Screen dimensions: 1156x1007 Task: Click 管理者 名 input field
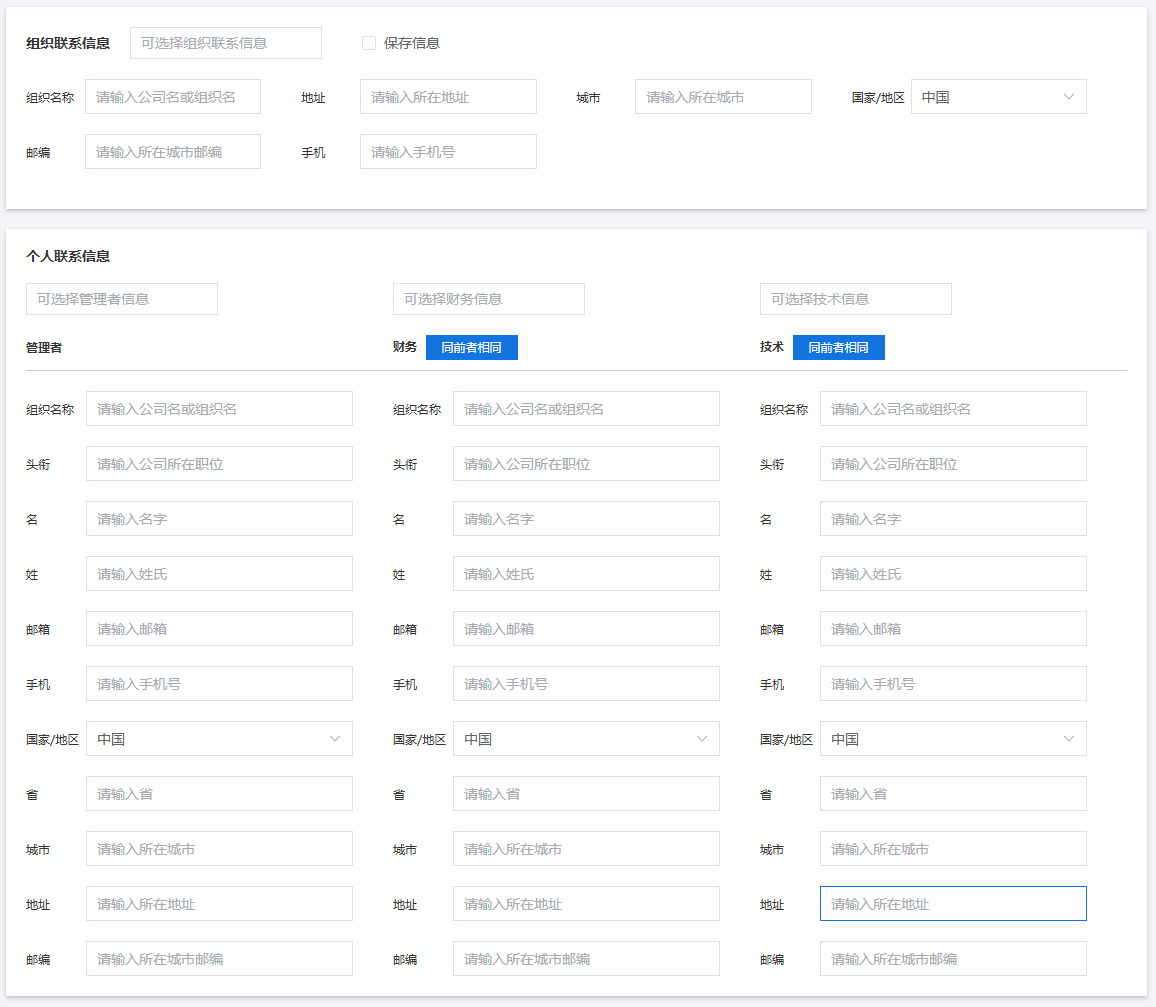pos(219,519)
